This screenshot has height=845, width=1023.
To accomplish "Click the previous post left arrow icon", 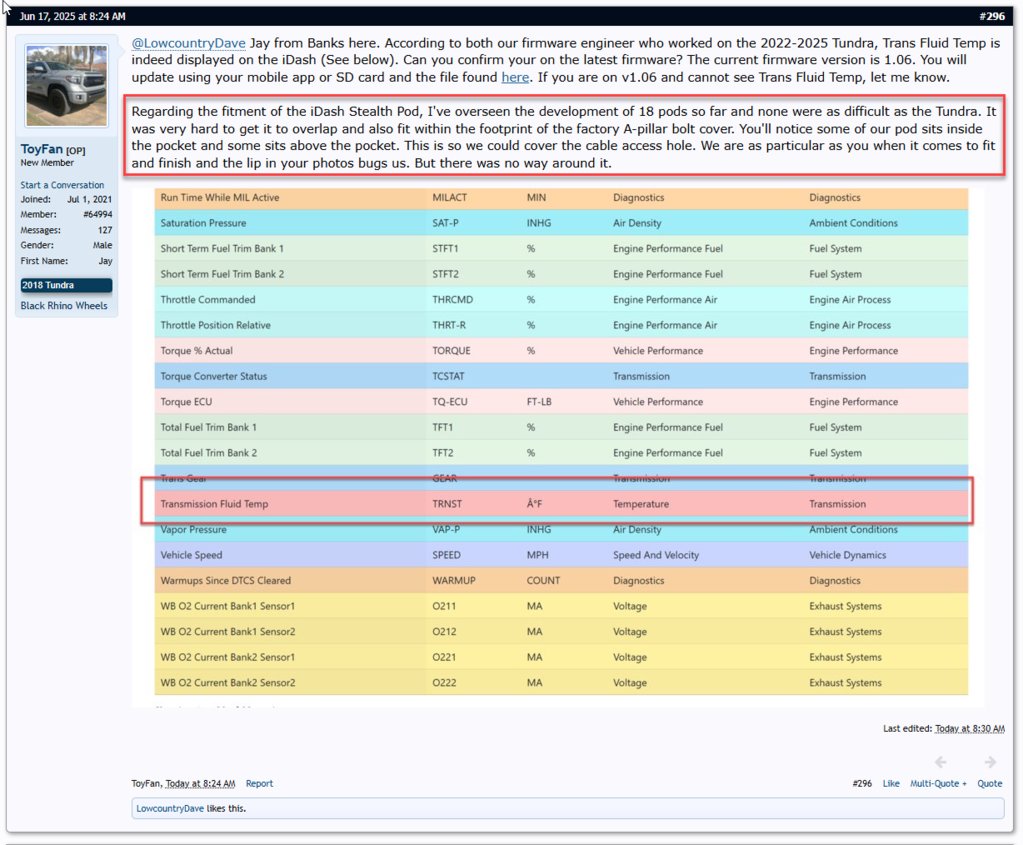I will coord(940,761).
